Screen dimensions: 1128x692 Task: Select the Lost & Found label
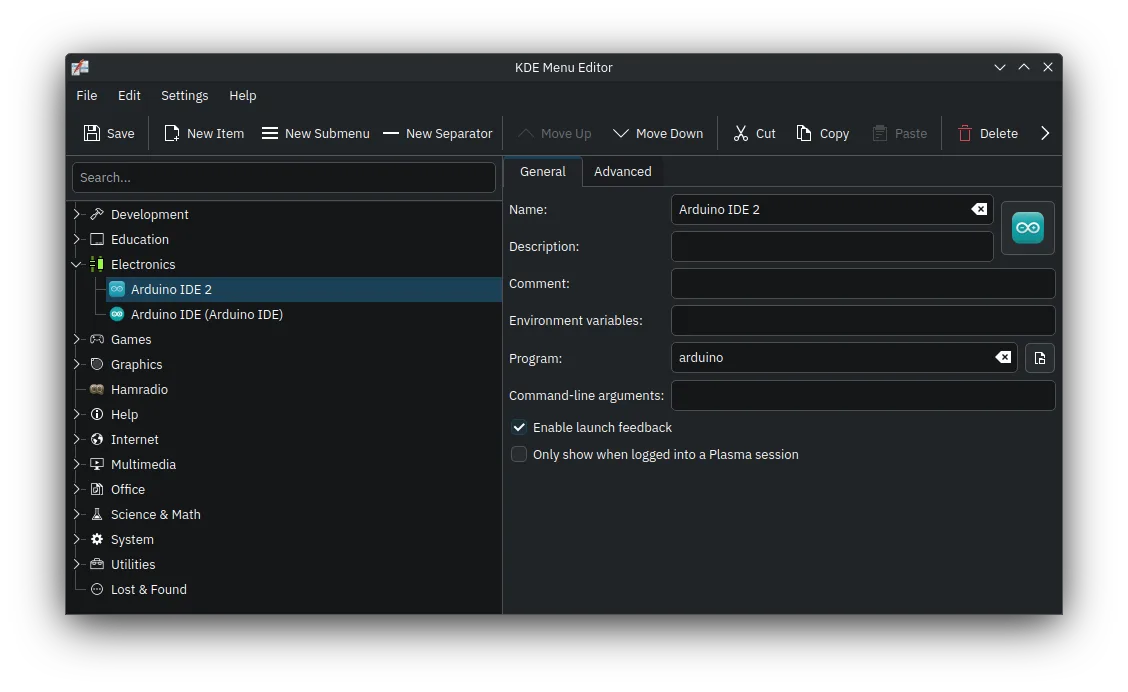point(148,590)
